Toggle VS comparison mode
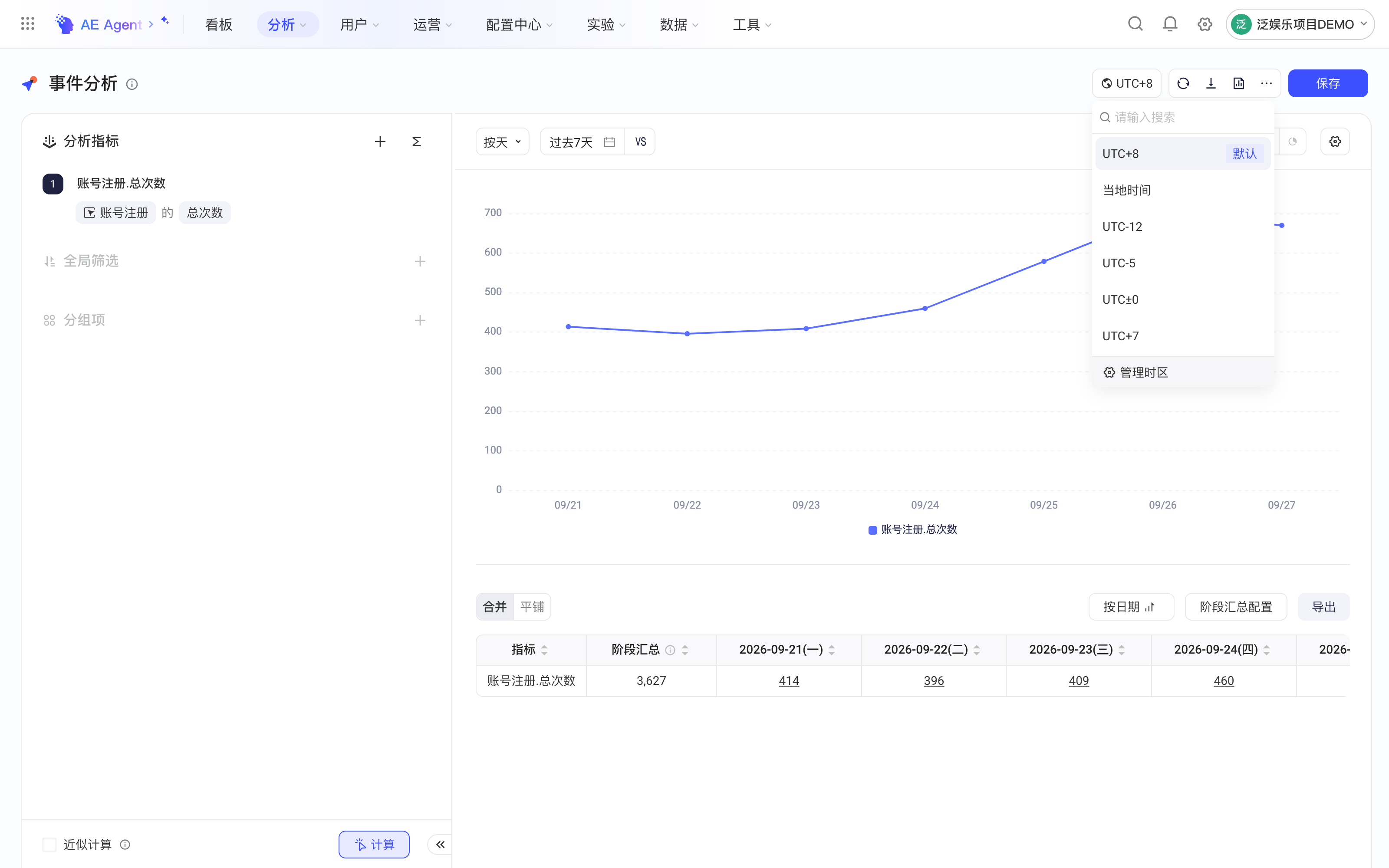This screenshot has height=868, width=1389. [641, 142]
